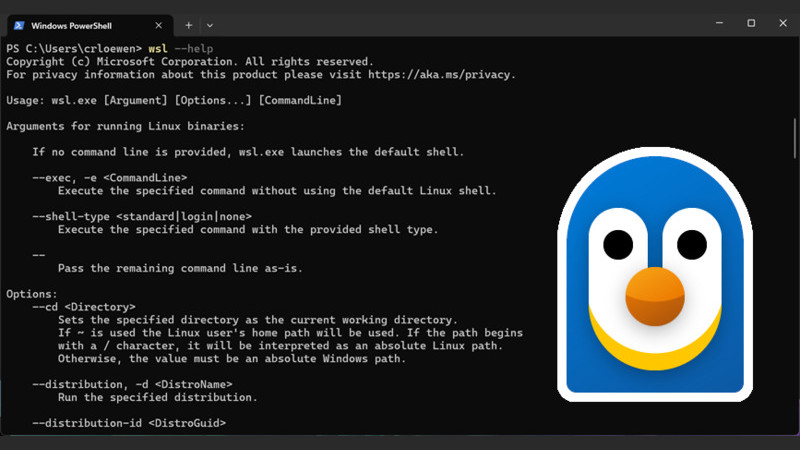
Task: Click 'Execute the specified command with the provided' line
Action: (x=248, y=230)
